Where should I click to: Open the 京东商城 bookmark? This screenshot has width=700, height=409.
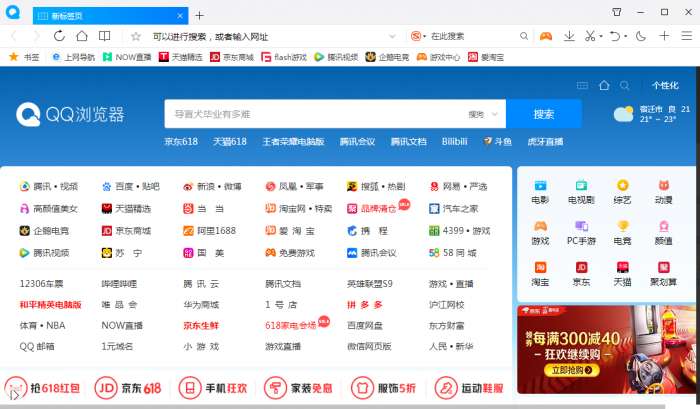click(232, 57)
